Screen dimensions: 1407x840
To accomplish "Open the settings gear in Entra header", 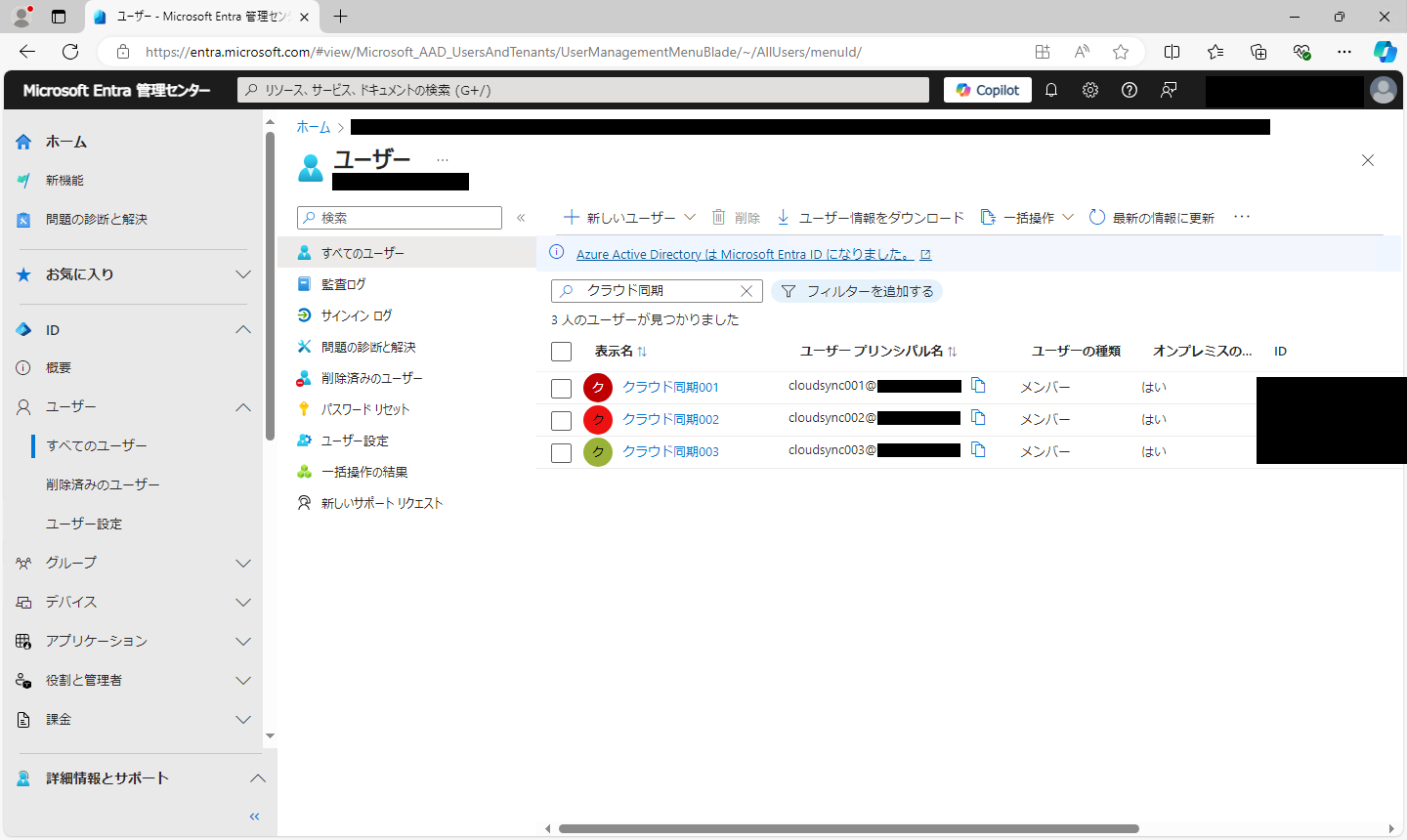I will click(x=1090, y=90).
